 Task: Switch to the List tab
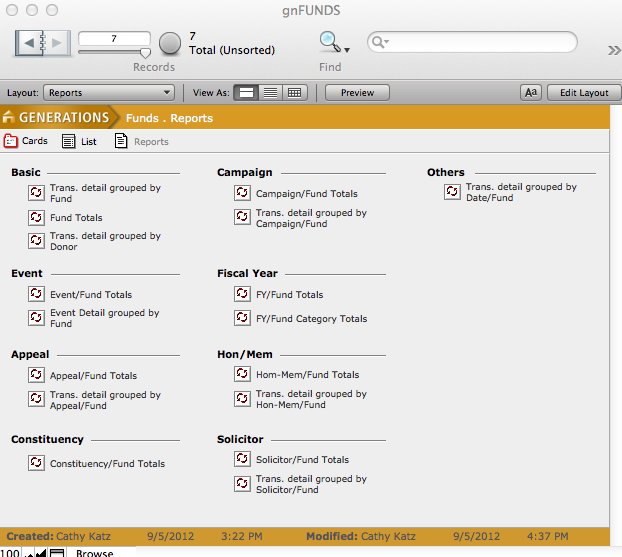click(80, 142)
